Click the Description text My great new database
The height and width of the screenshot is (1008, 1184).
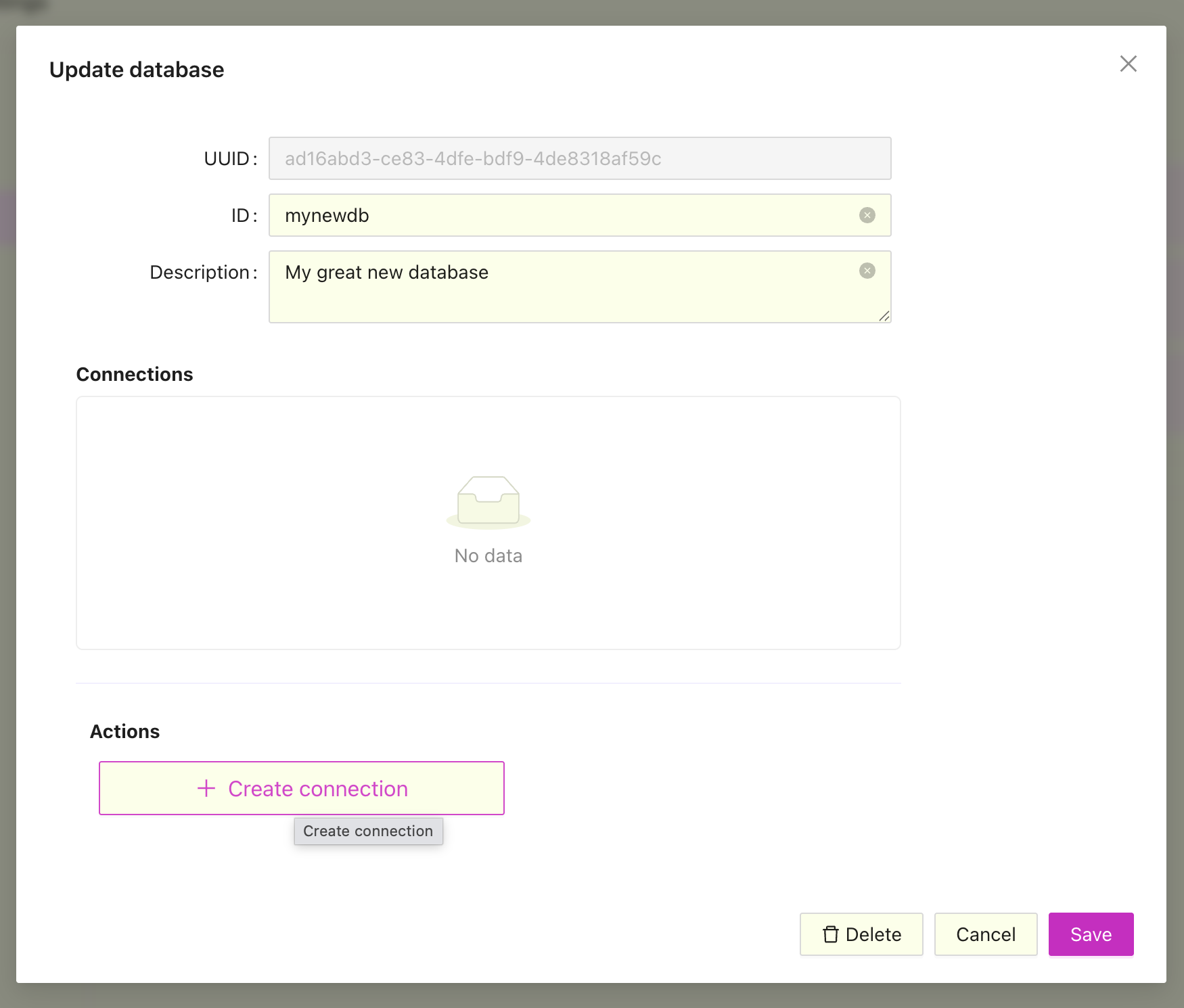386,272
